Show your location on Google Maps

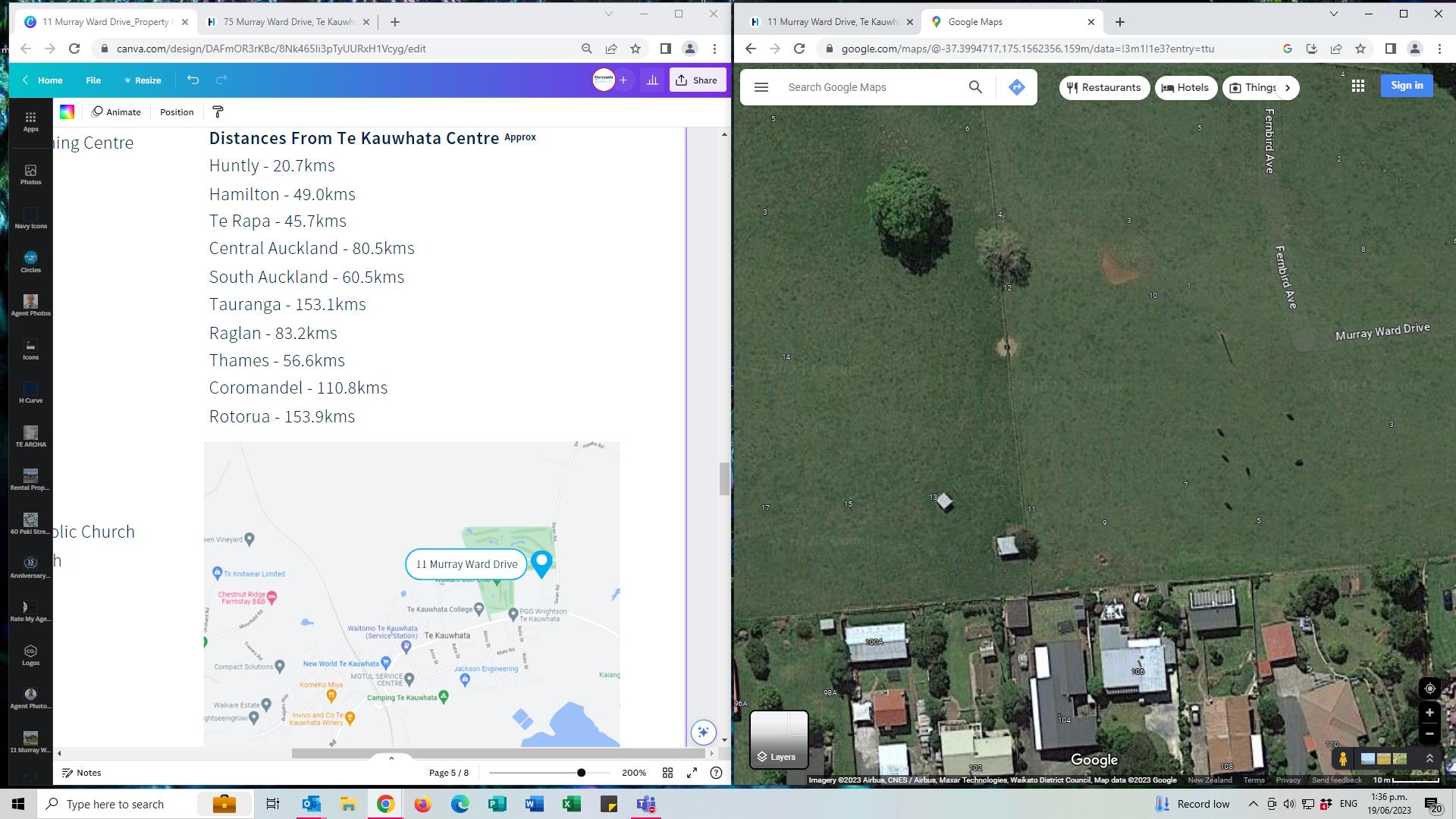[x=1429, y=689]
